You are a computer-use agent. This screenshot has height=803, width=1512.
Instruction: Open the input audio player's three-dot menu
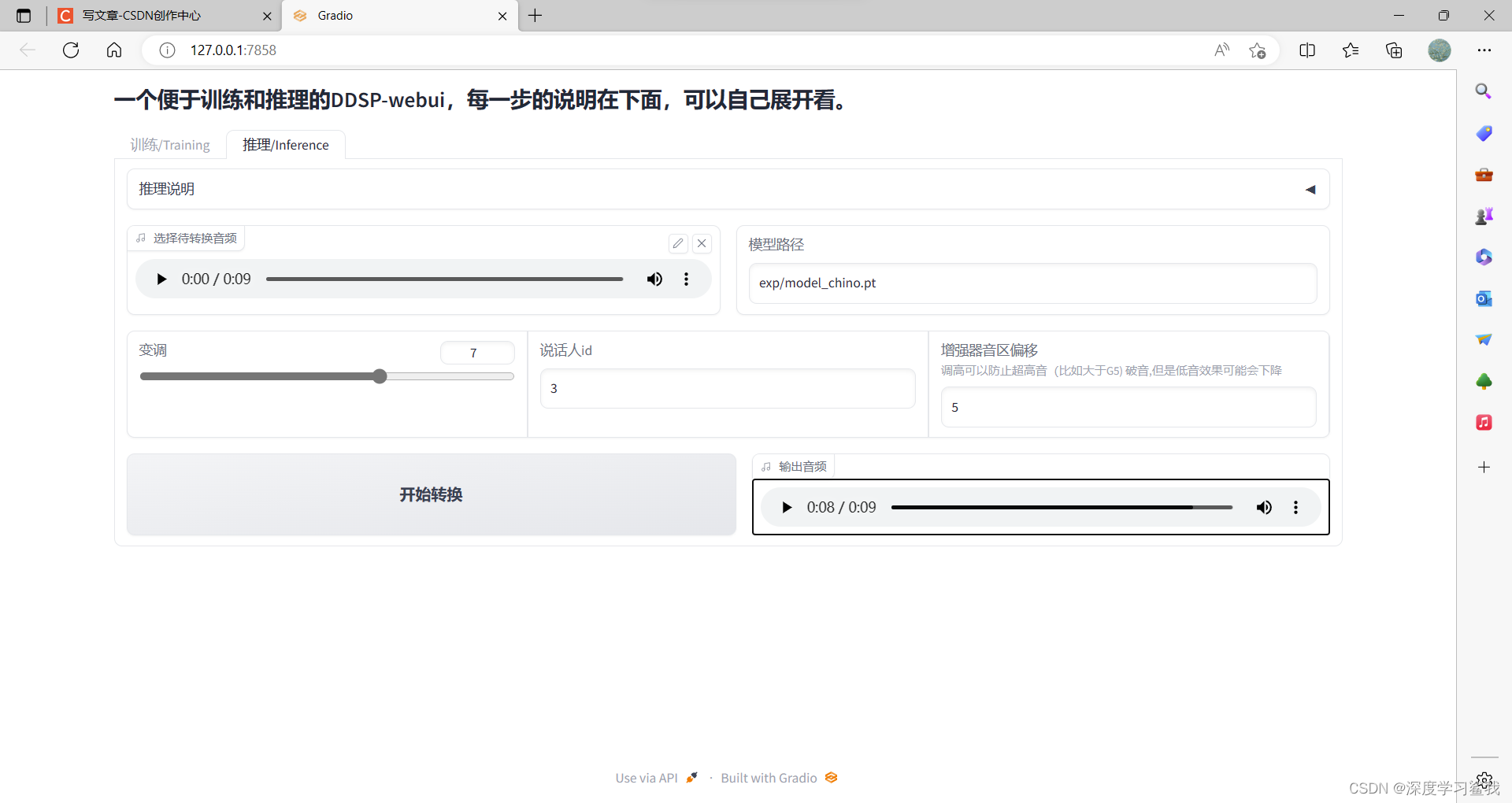click(x=686, y=279)
